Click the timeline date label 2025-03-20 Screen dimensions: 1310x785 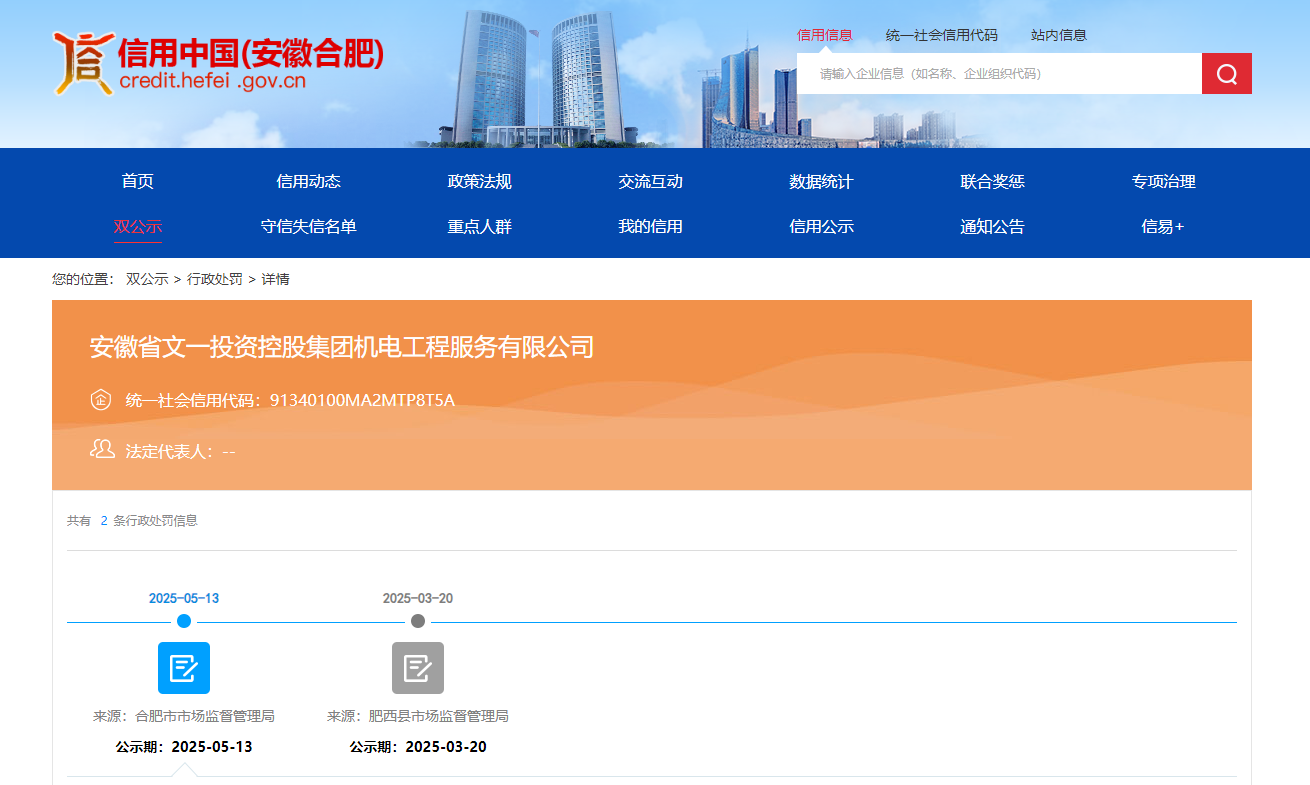[418, 598]
